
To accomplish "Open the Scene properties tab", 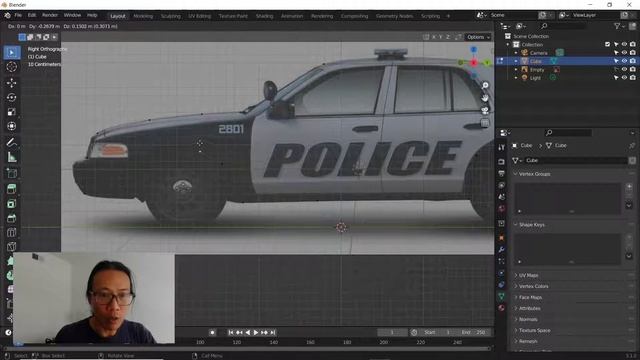I will pyautogui.click(x=502, y=197).
